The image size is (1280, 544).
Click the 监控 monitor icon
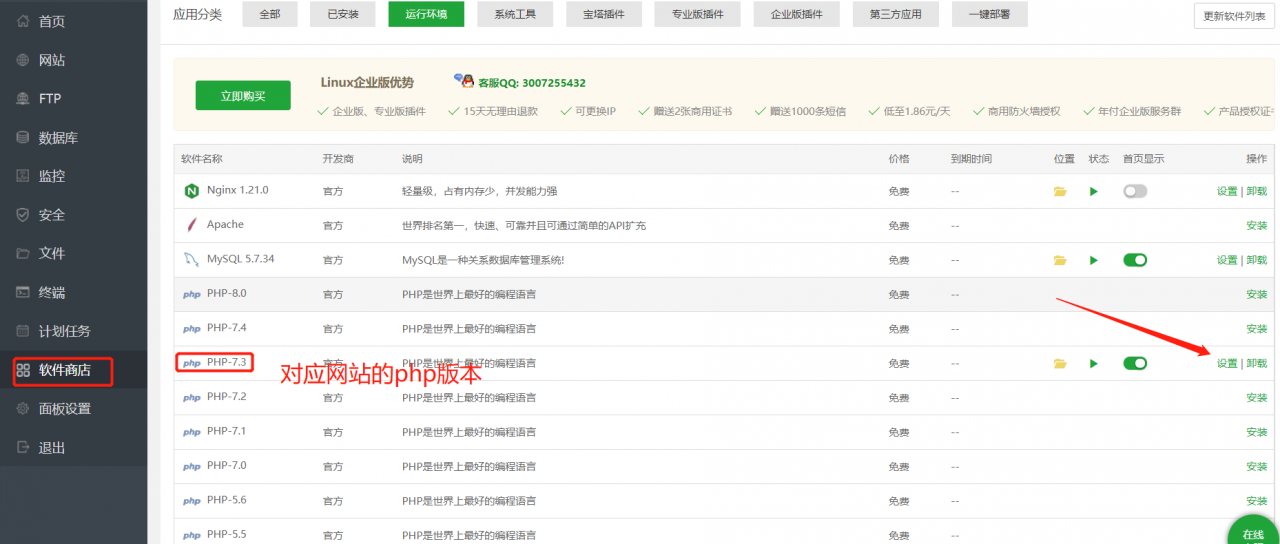[23, 176]
